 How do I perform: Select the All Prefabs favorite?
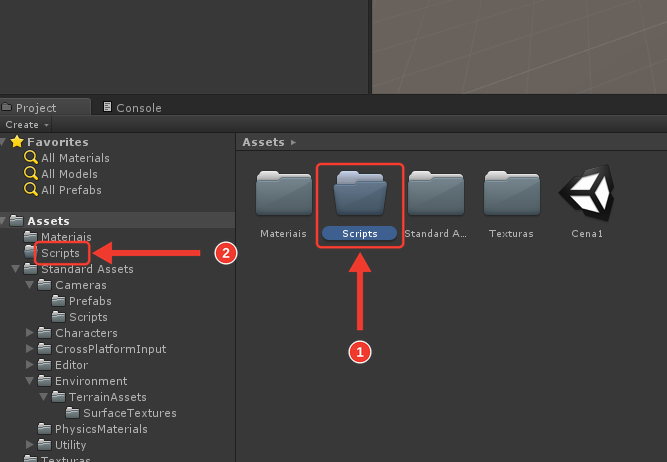(71, 190)
